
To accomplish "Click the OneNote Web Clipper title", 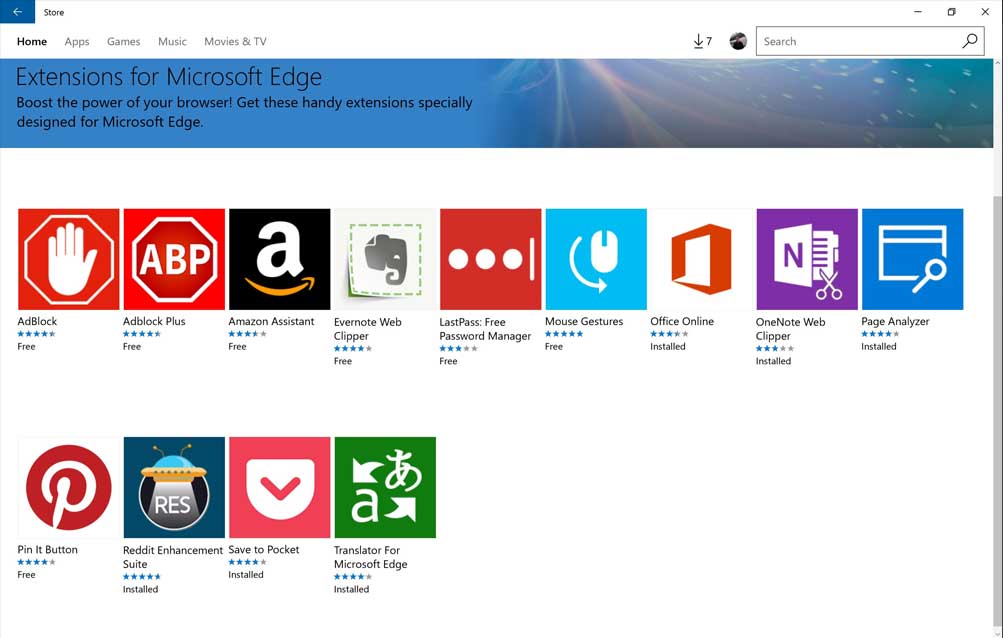I will click(791, 329).
